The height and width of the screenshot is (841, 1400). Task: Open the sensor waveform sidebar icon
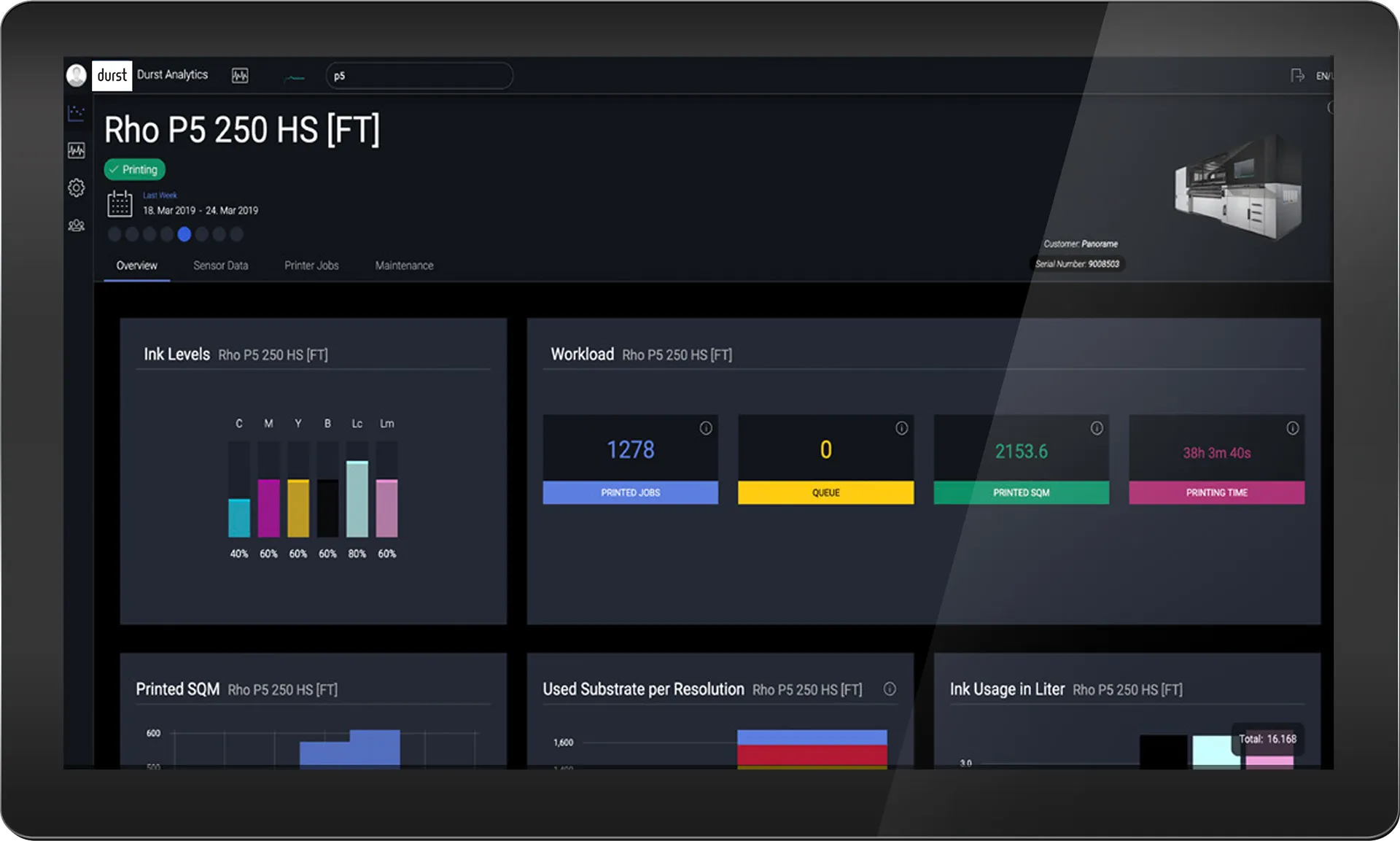coord(77,150)
